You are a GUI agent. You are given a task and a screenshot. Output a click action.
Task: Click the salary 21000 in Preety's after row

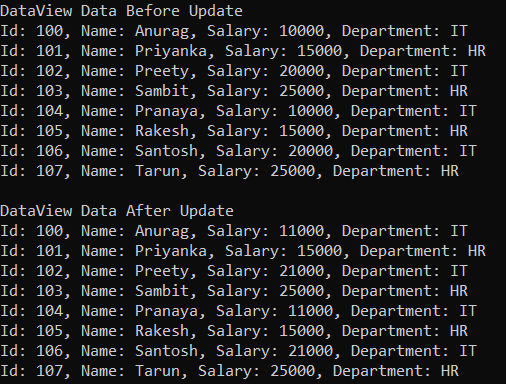point(301,271)
